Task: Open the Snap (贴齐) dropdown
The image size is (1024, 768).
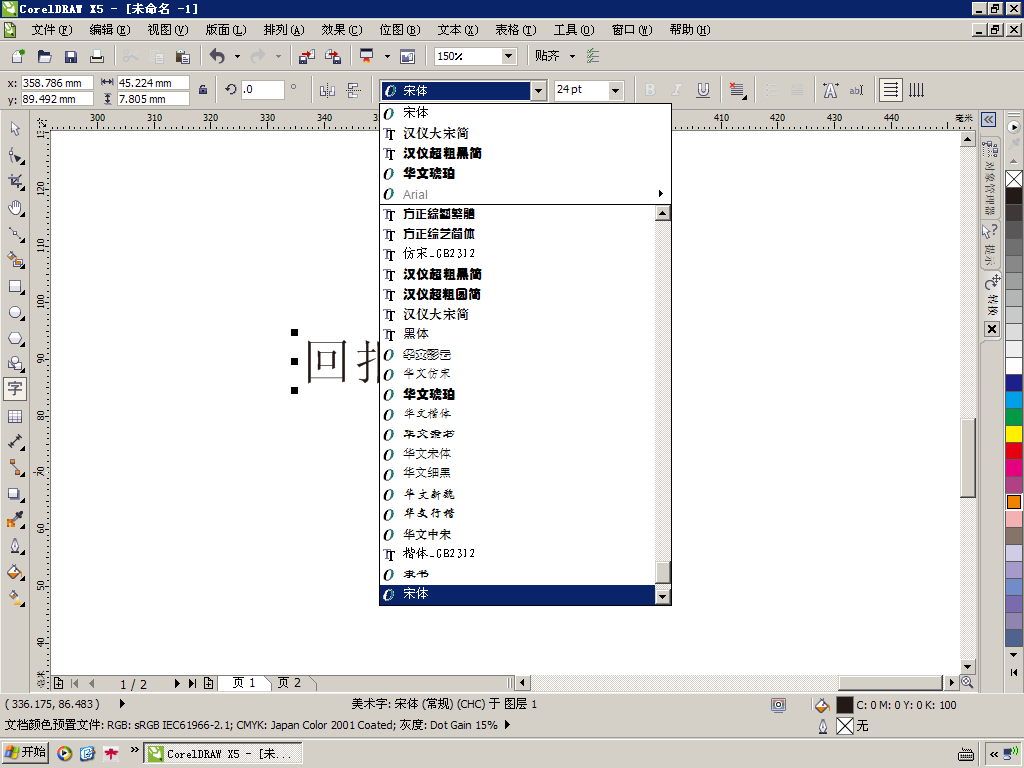Action: click(572, 56)
